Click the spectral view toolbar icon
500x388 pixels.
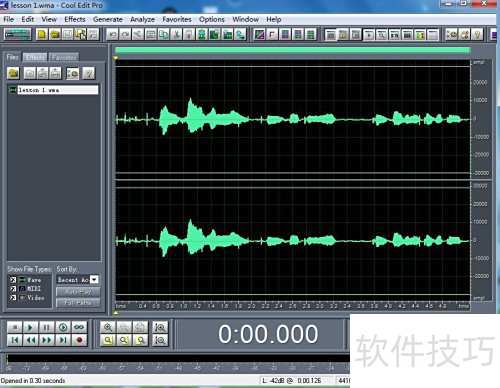point(259,34)
